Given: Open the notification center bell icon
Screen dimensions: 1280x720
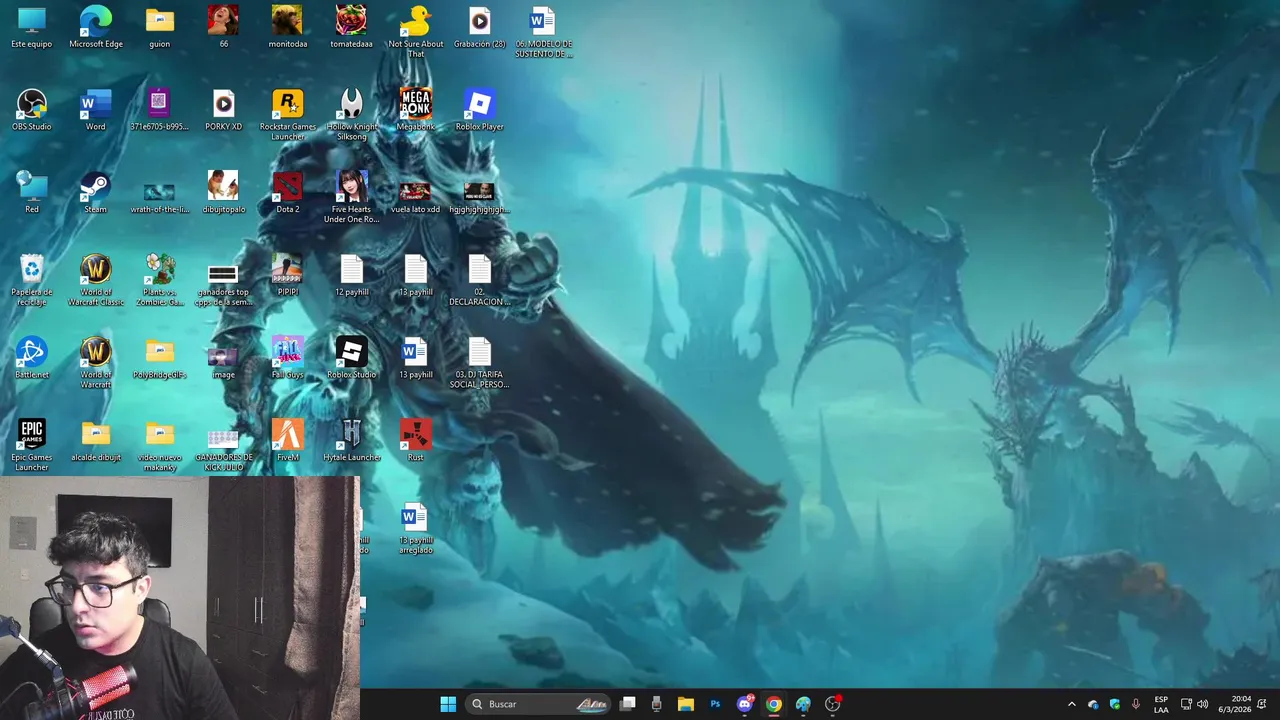Looking at the screenshot, I should 1263,704.
